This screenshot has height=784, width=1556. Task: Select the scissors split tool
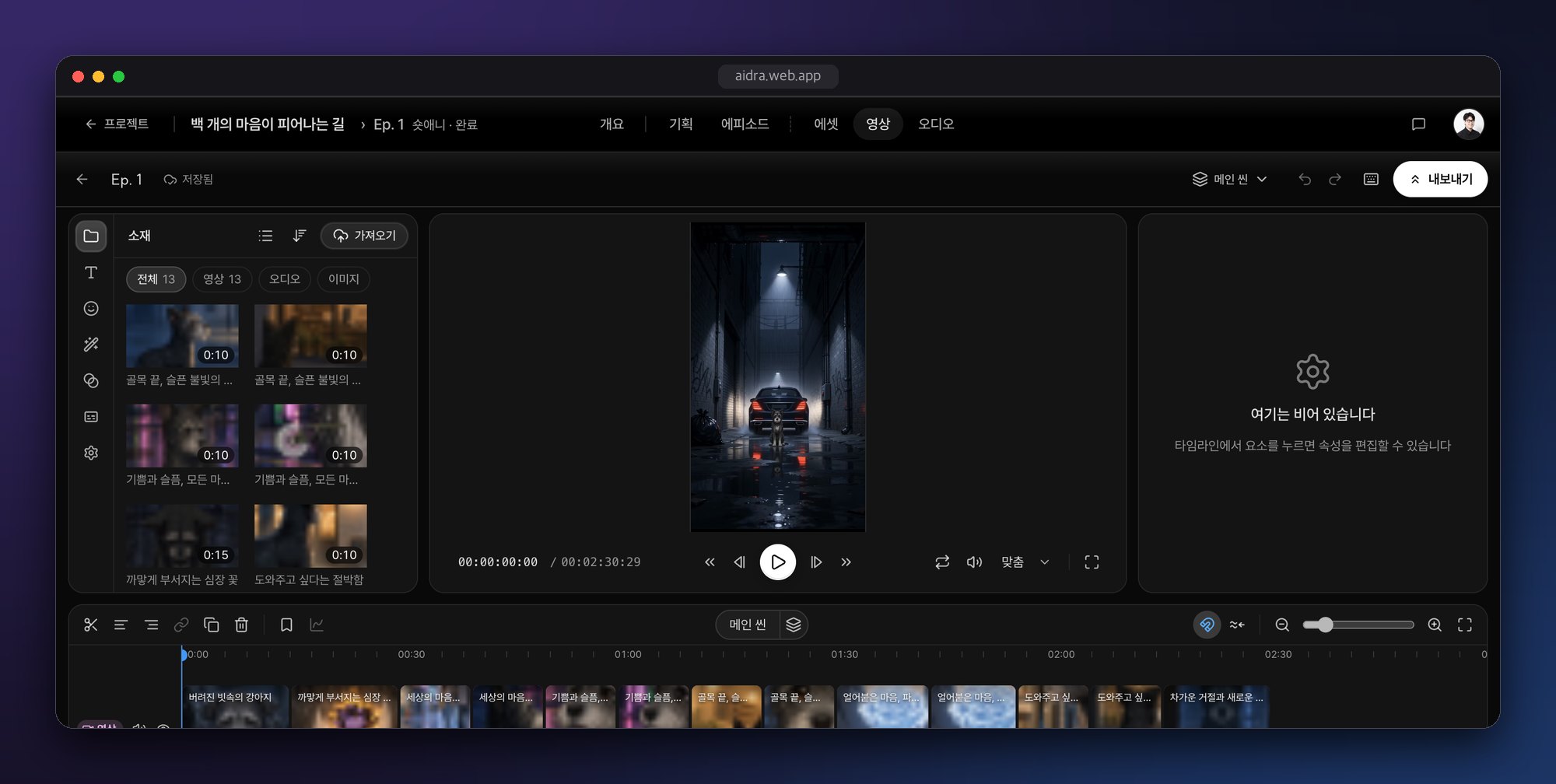point(91,625)
